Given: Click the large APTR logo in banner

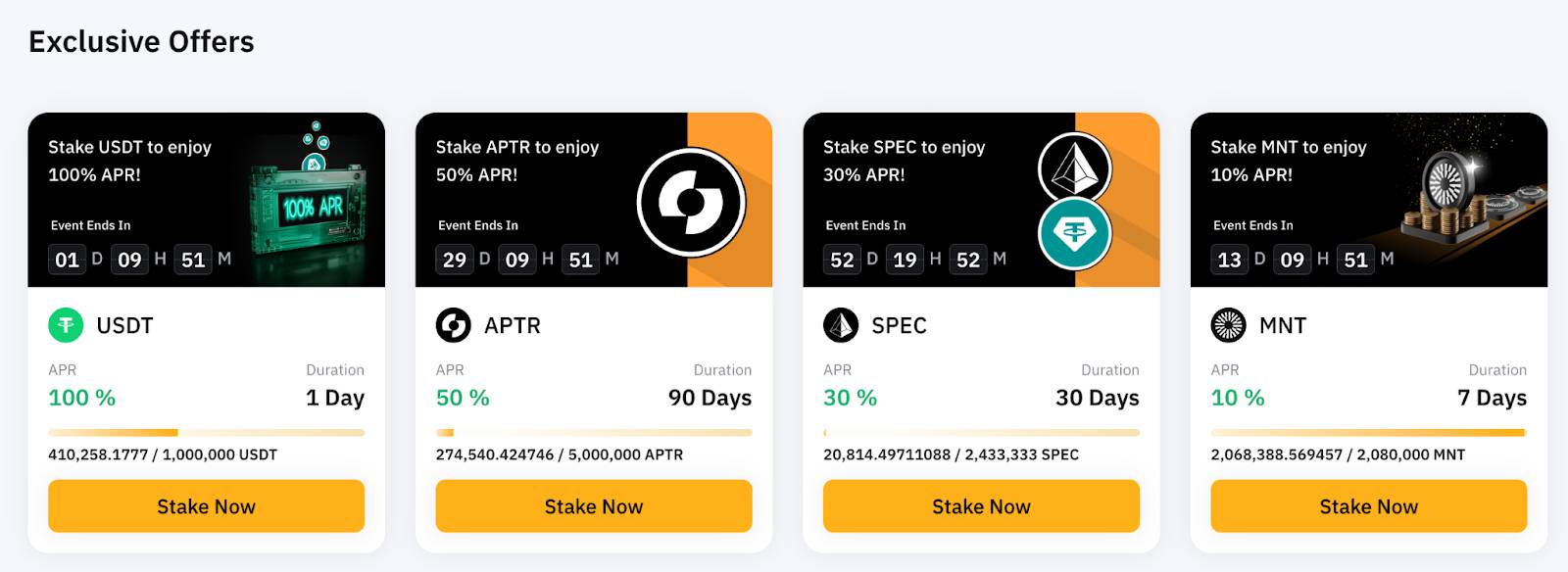Looking at the screenshot, I should [x=691, y=203].
